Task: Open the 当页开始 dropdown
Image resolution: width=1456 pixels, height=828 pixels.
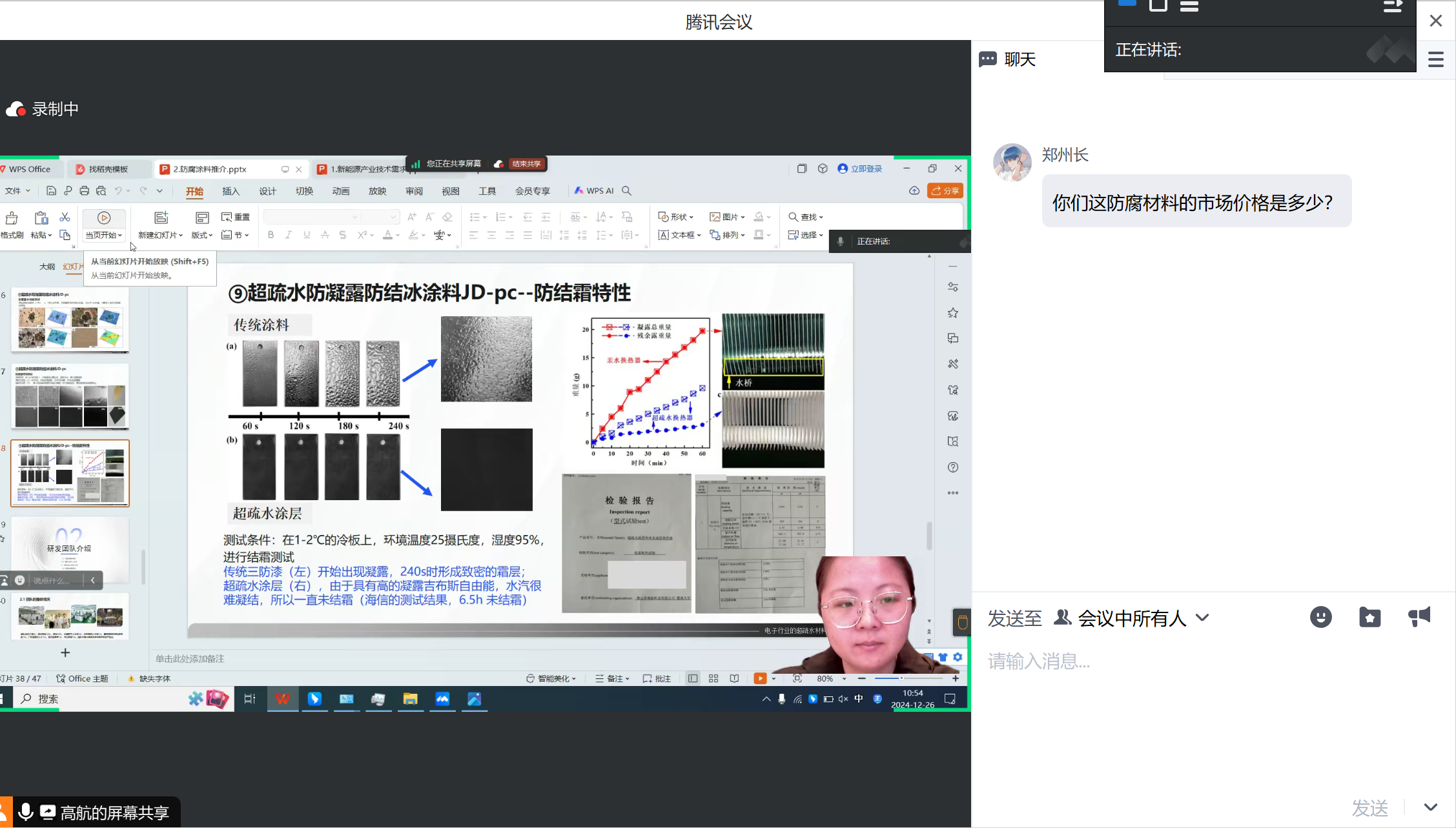Action: click(104, 235)
